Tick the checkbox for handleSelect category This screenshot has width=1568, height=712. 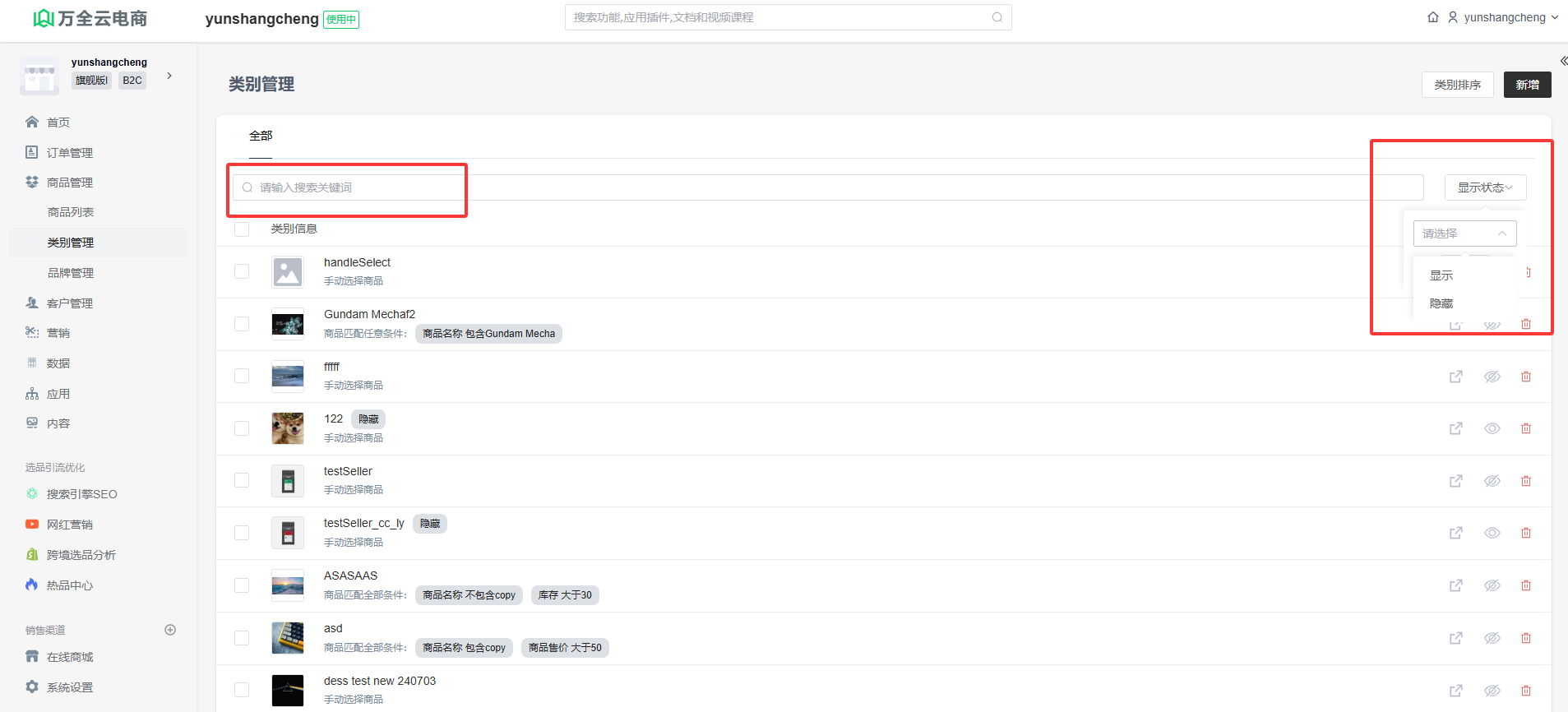pos(242,271)
